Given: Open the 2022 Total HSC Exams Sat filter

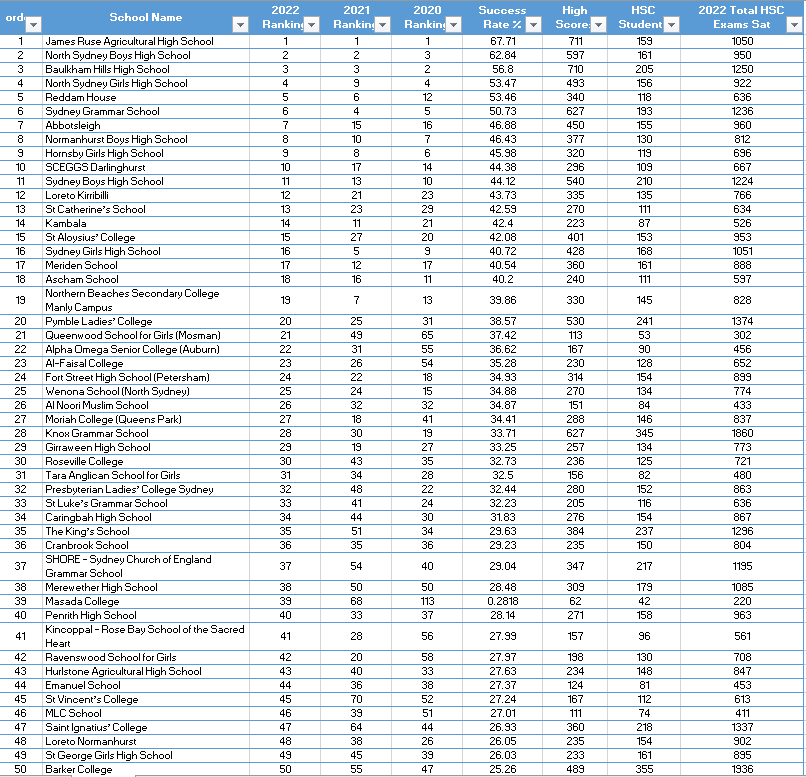Looking at the screenshot, I should coord(794,25).
